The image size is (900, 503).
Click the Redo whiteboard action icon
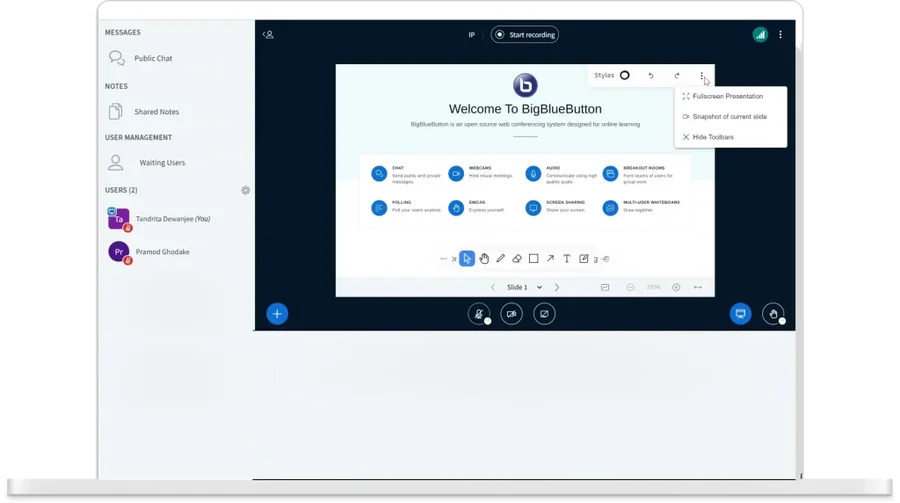click(x=677, y=75)
